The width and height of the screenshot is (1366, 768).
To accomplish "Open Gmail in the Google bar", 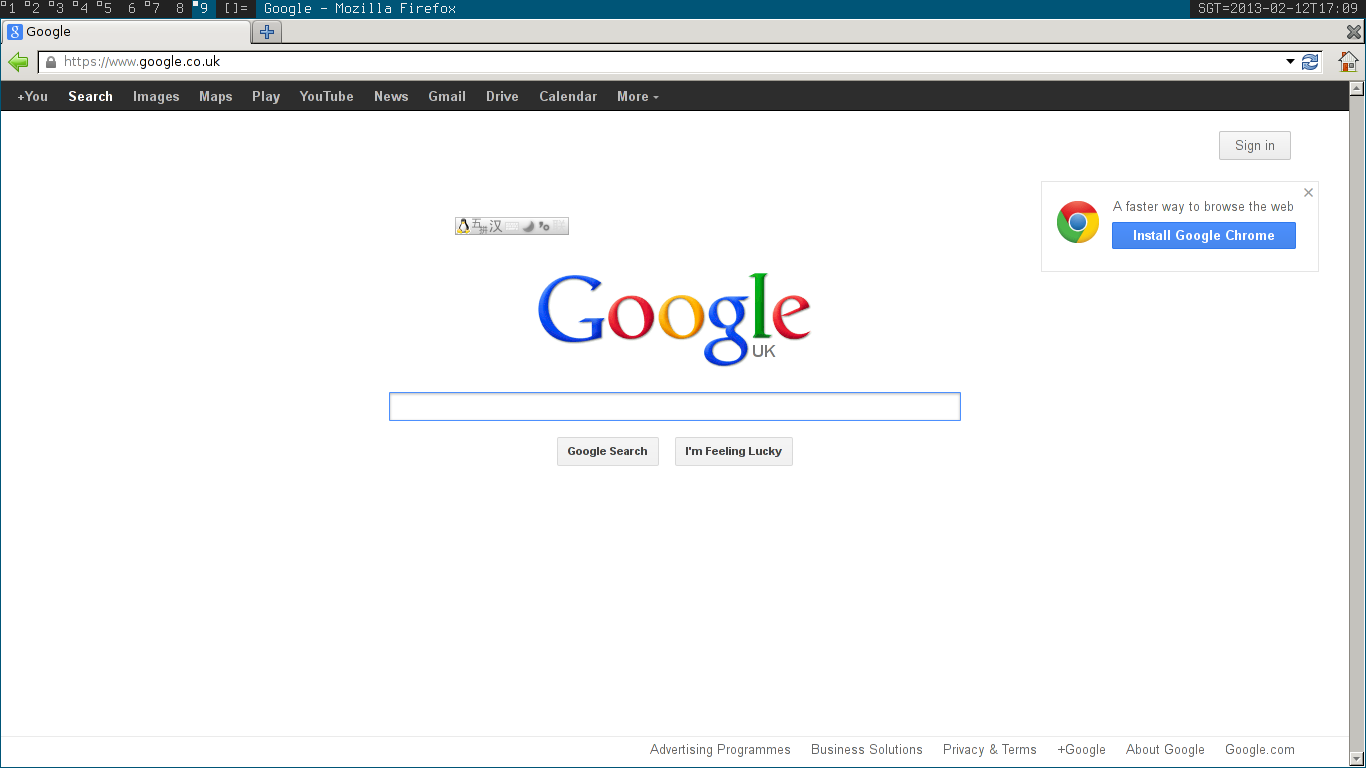I will (x=447, y=97).
